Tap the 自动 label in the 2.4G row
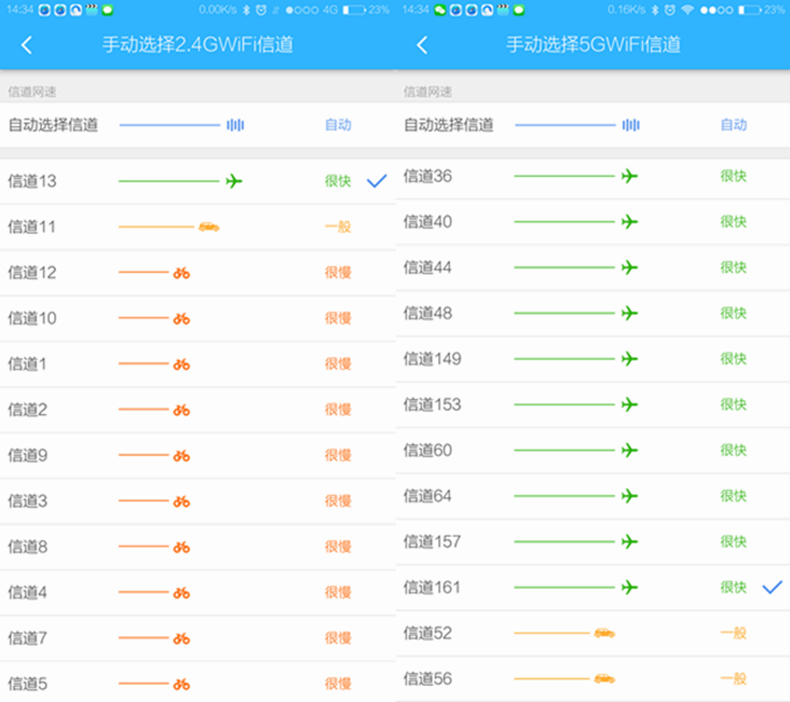Screen dimensions: 790x702 pos(338,125)
